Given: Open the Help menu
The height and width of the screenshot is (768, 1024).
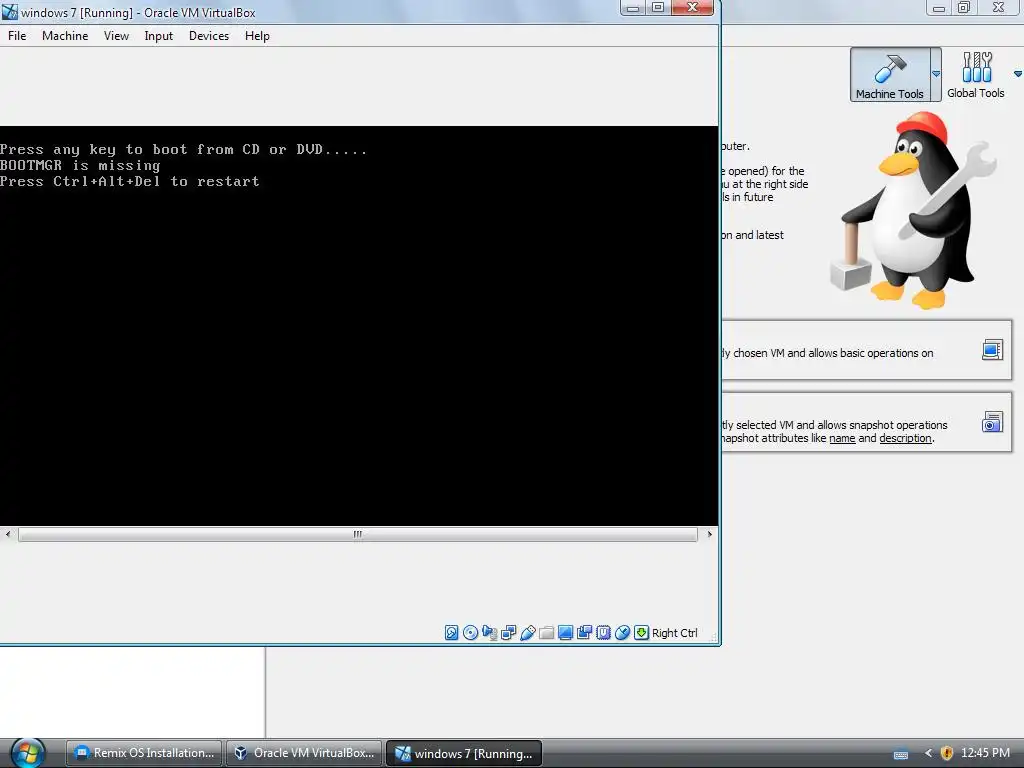Looking at the screenshot, I should pos(257,36).
